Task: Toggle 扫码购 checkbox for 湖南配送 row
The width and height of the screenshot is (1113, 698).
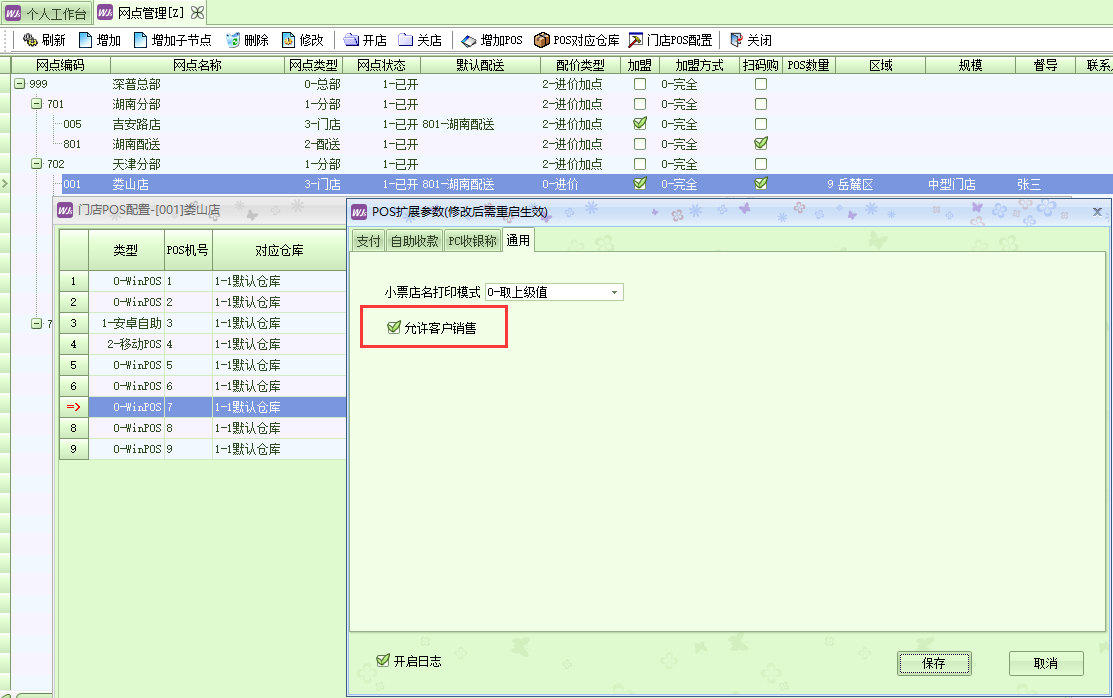Action: click(x=761, y=144)
